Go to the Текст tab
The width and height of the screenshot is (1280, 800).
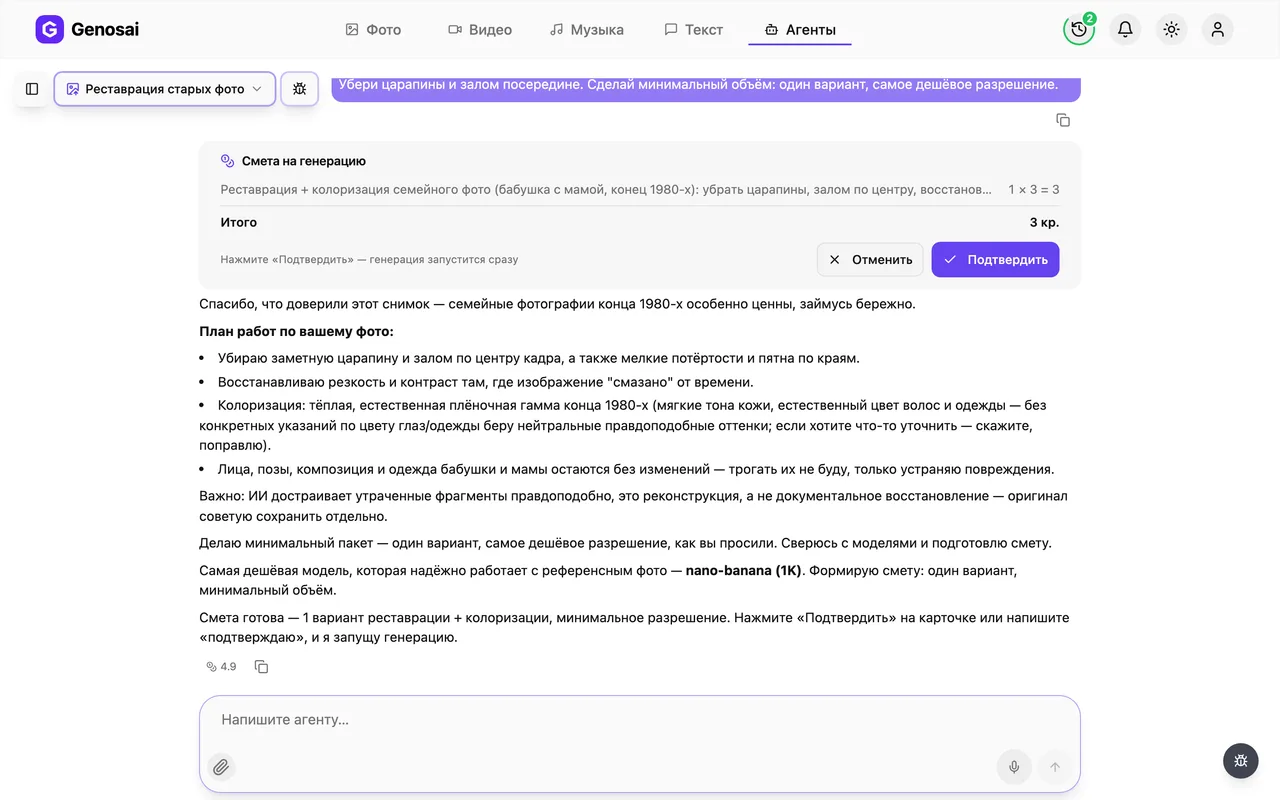[694, 30]
